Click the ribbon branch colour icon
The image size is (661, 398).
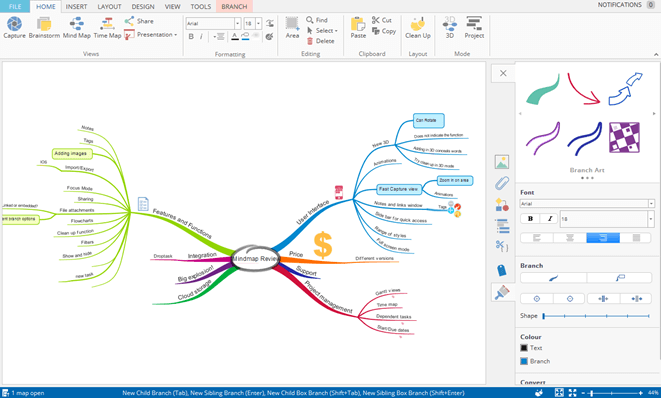coord(245,37)
